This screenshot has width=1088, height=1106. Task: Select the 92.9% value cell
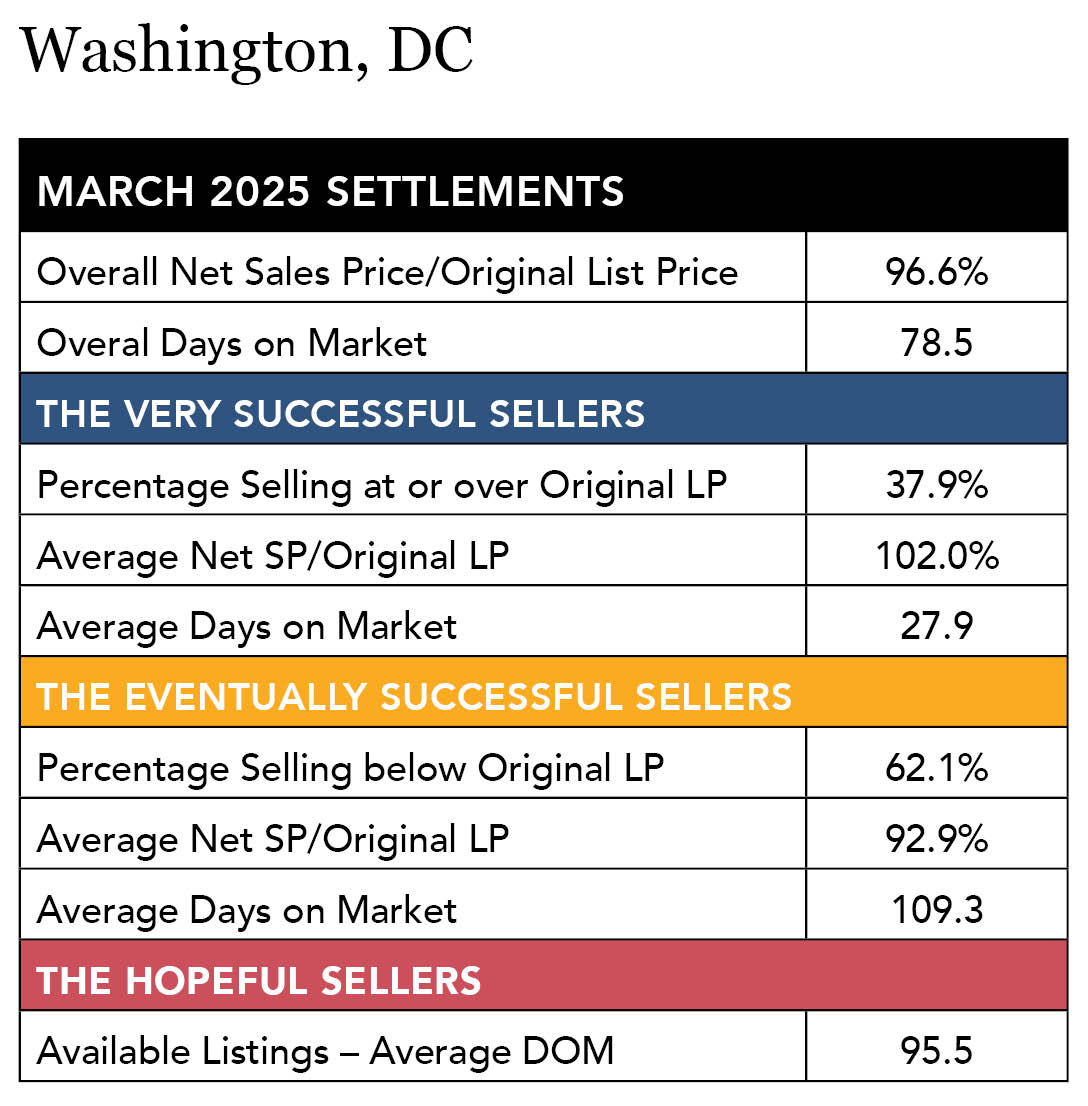[x=936, y=839]
